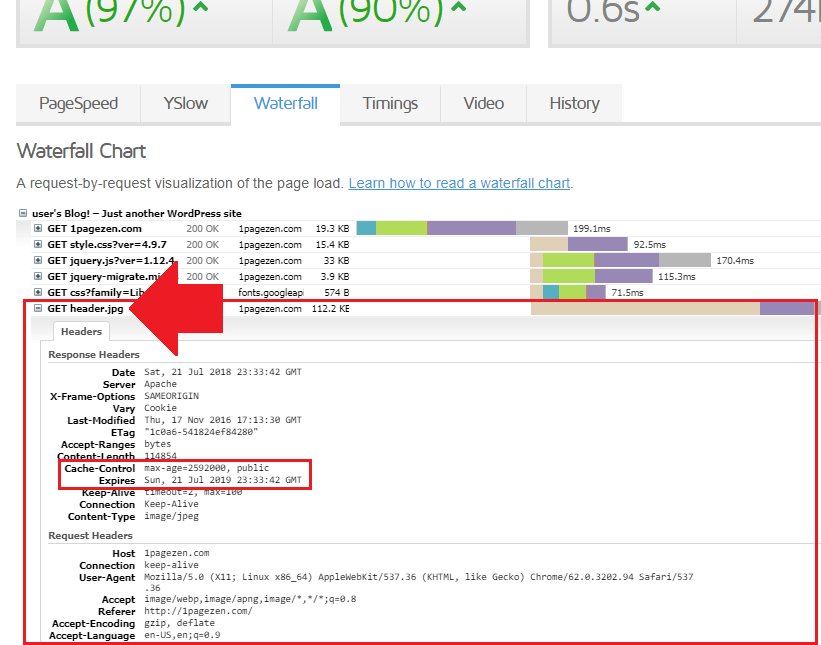Click the fonts.googleapis domain cell
This screenshot has width=821, height=645.
[271, 293]
